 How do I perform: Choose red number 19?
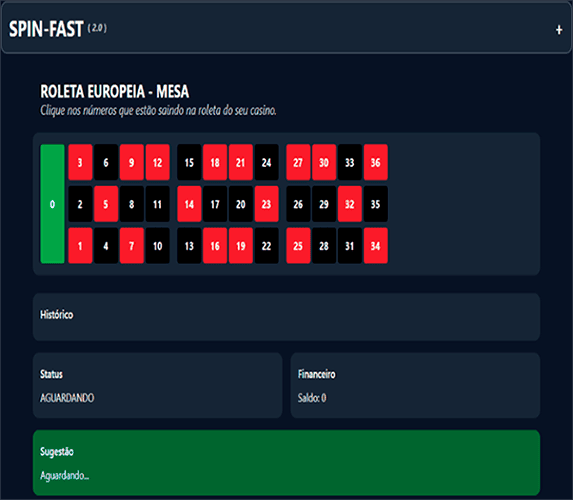240,246
